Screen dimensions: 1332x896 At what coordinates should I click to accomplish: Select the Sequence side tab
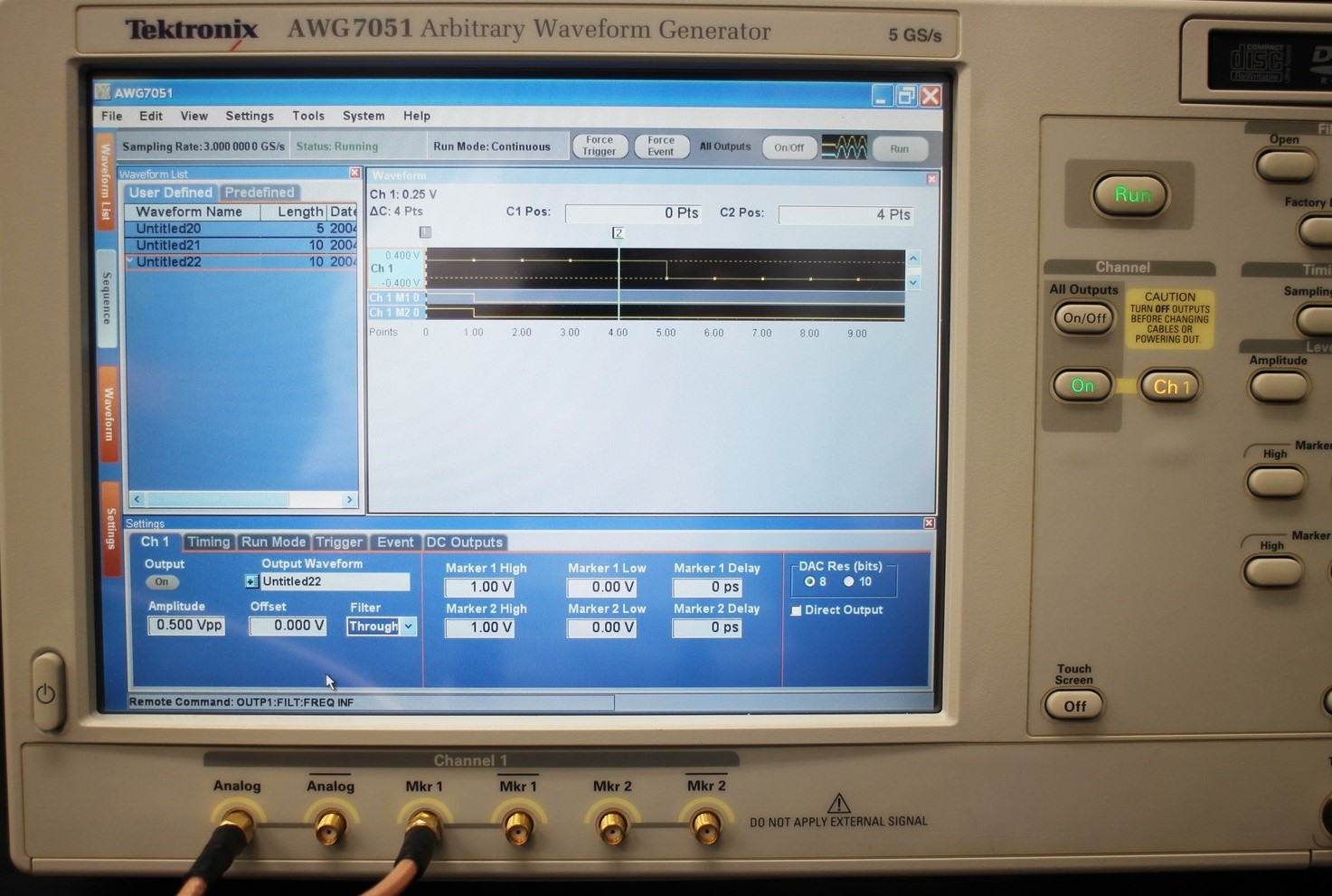[x=107, y=298]
